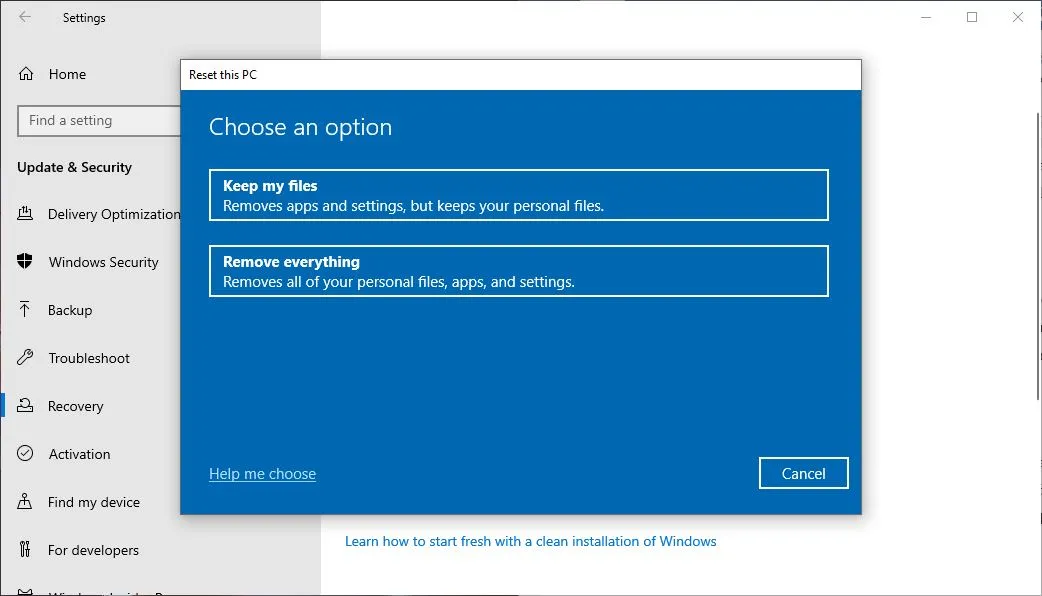Select the Recovery sidebar icon
This screenshot has width=1042, height=596.
(x=28, y=406)
